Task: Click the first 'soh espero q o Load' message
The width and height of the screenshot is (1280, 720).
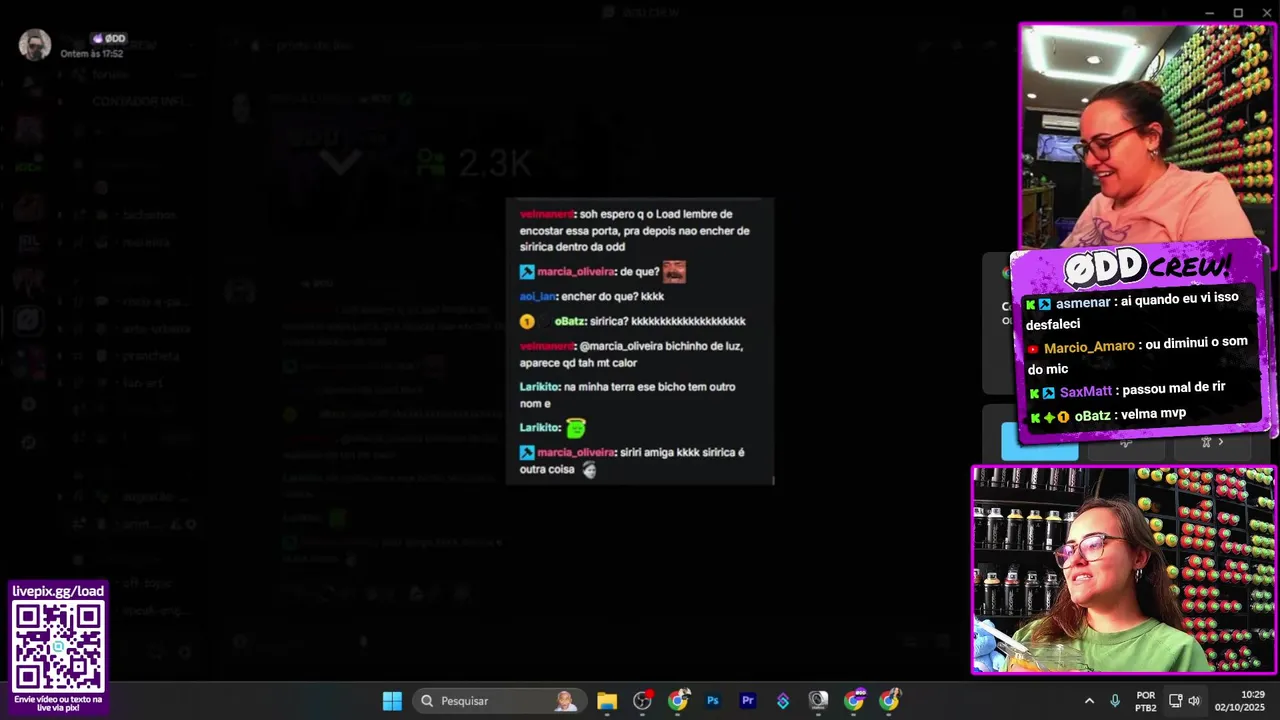Action: click(636, 230)
